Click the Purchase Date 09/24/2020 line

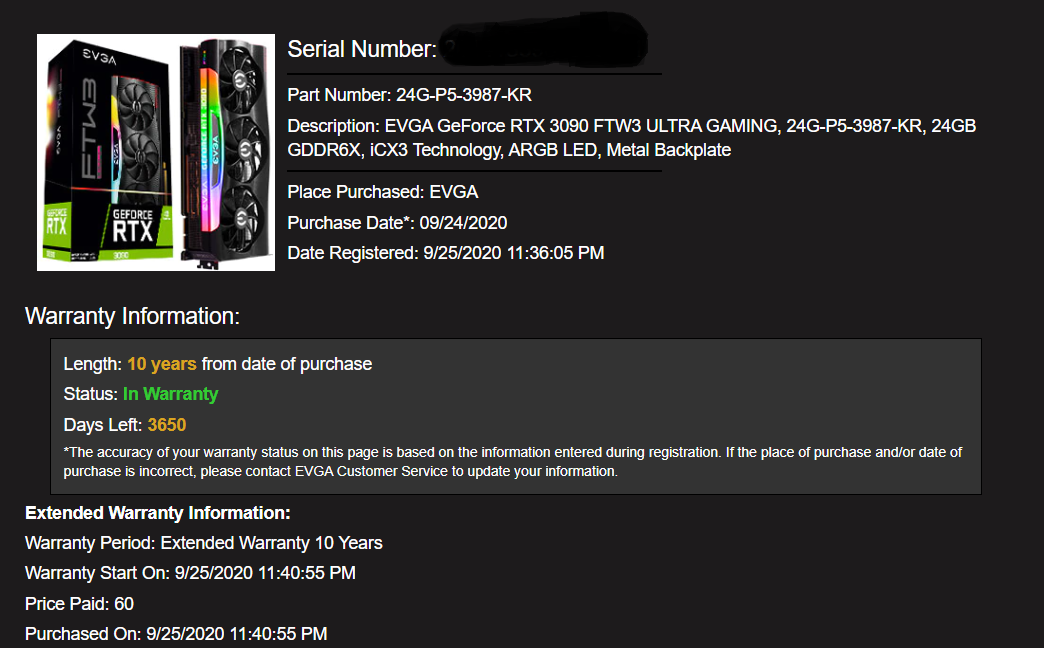(397, 222)
